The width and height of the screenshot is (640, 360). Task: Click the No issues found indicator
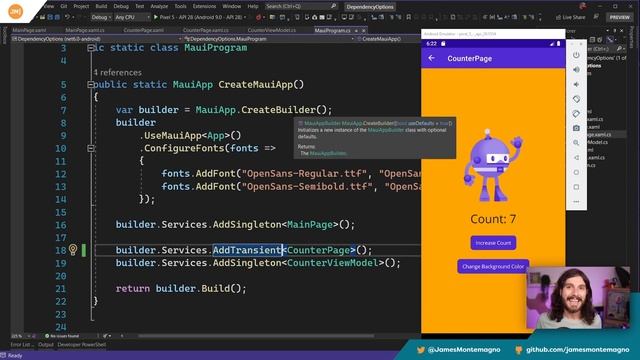pos(62,336)
